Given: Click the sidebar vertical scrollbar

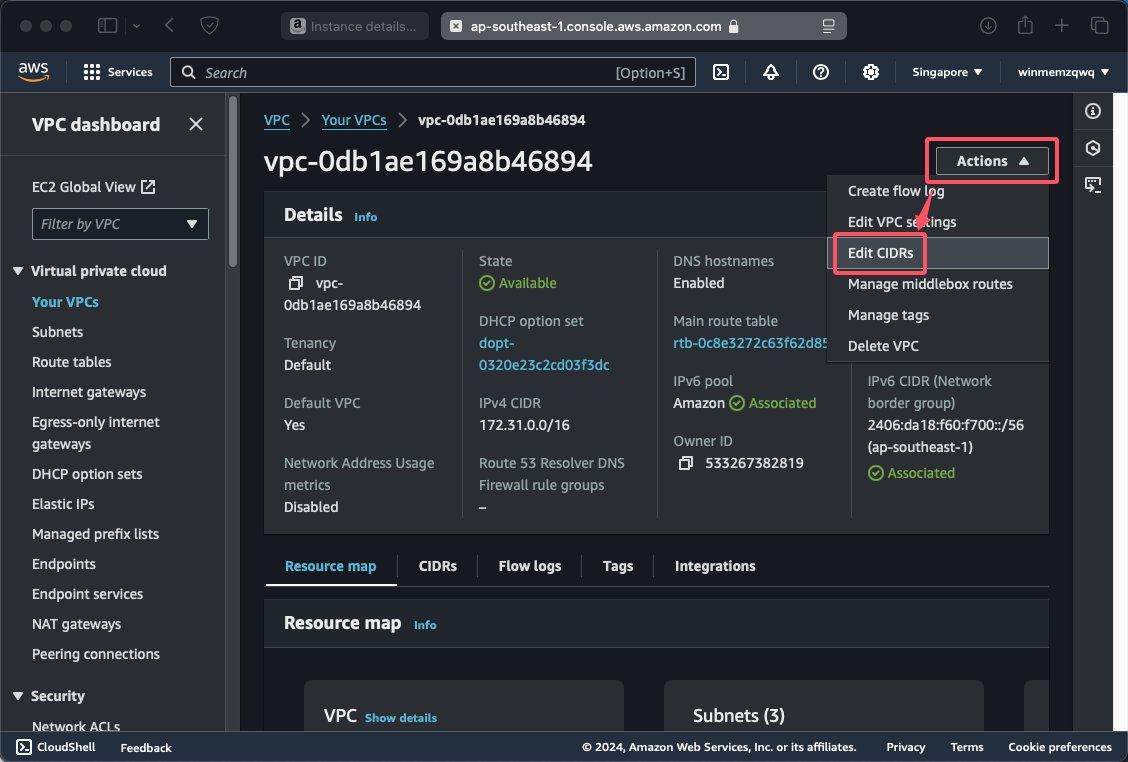Looking at the screenshot, I should click(232, 183).
